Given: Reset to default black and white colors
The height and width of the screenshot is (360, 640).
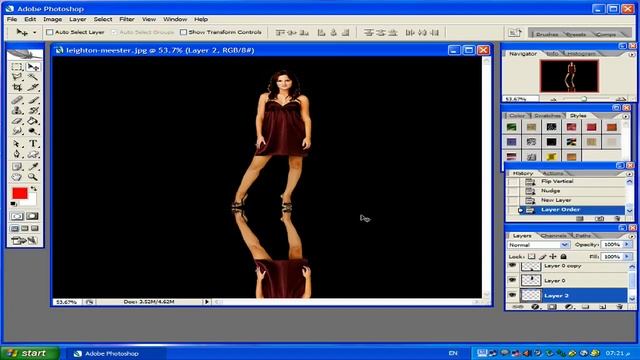Looking at the screenshot, I should tap(13, 204).
